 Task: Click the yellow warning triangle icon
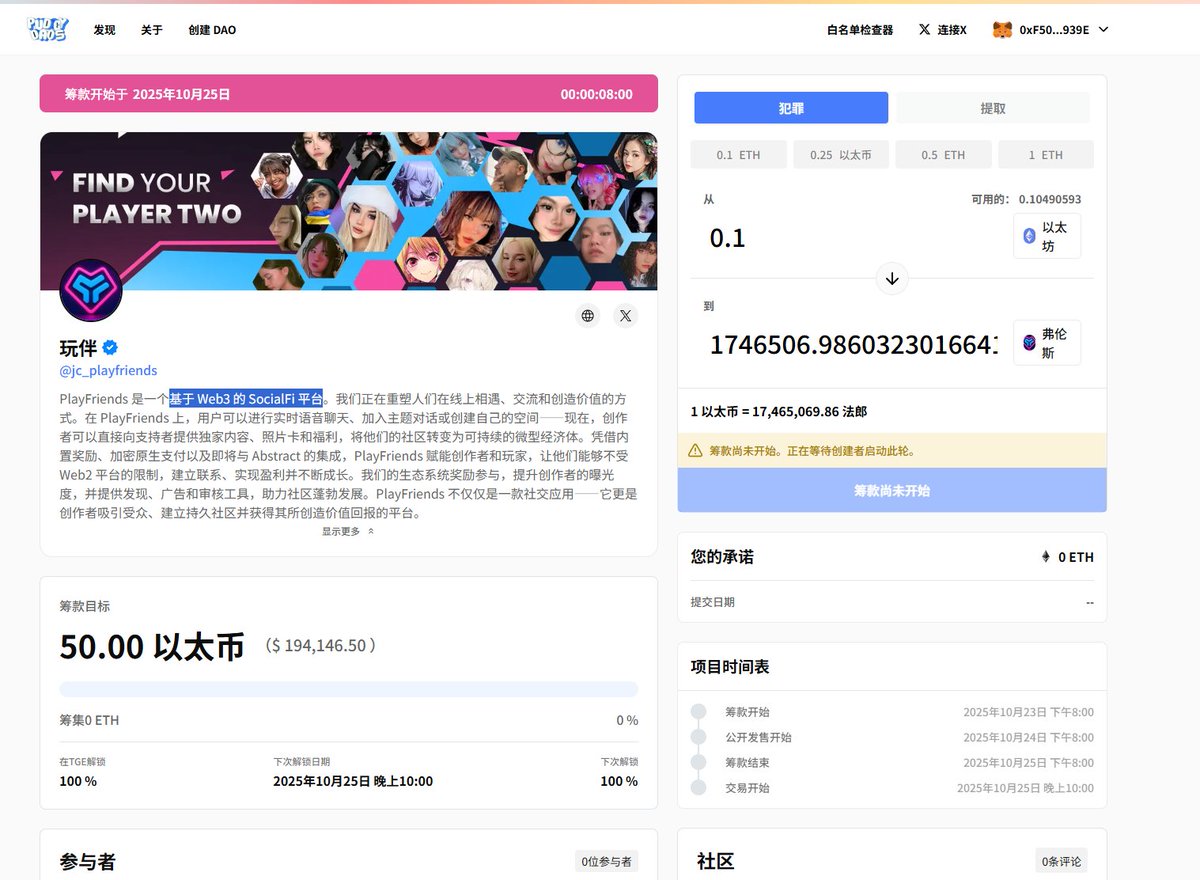tap(695, 451)
